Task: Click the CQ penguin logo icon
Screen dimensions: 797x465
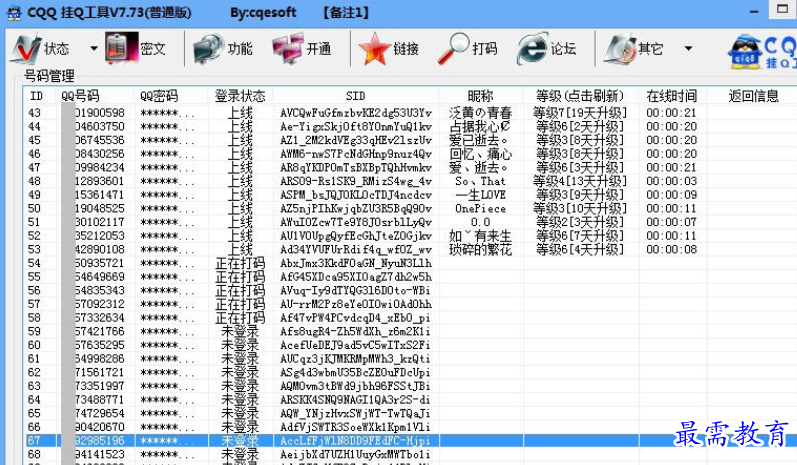Action: click(x=745, y=52)
